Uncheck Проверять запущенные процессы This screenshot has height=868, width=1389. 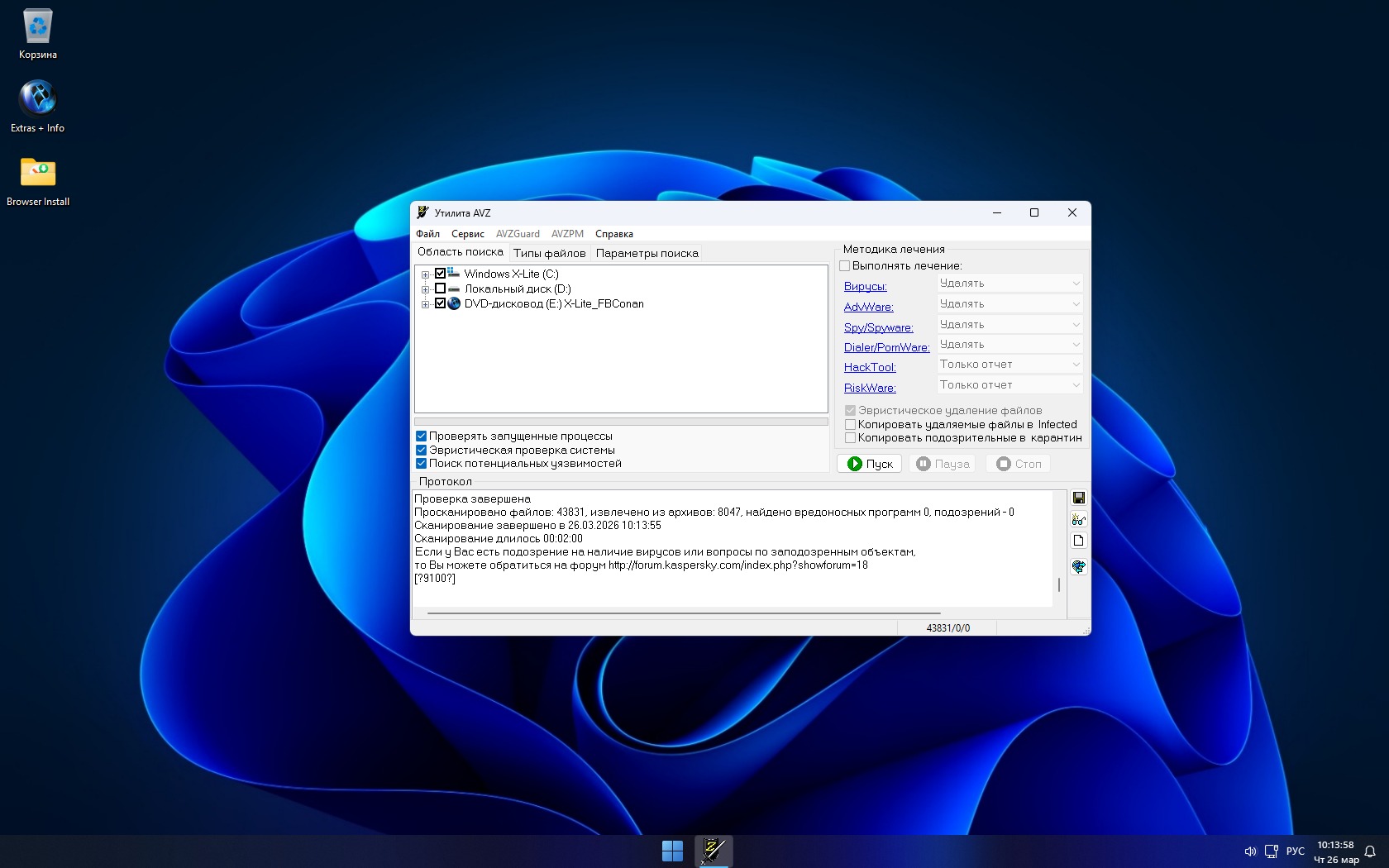pos(421,436)
